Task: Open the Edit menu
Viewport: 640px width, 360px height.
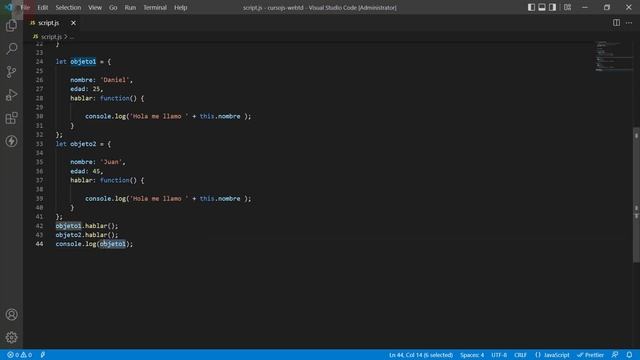Action: click(42, 7)
